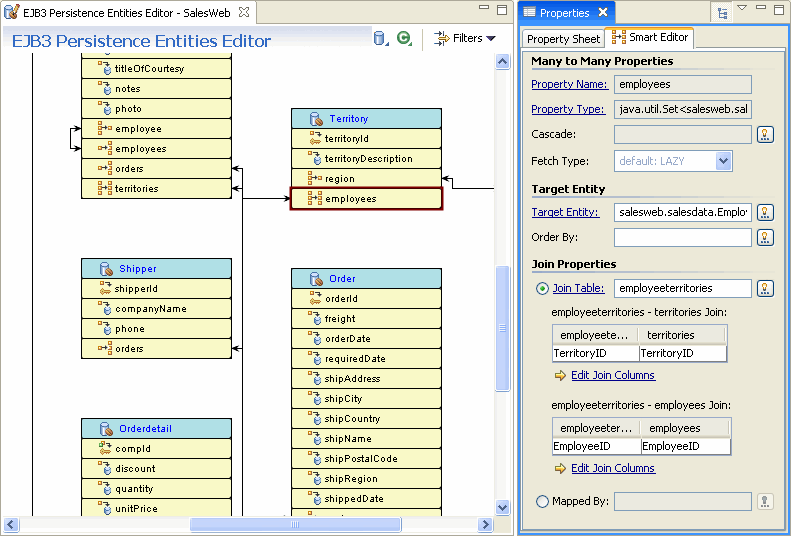This screenshot has height=536, width=791.
Task: Select the requiredDate row in Order
Action: tap(366, 359)
